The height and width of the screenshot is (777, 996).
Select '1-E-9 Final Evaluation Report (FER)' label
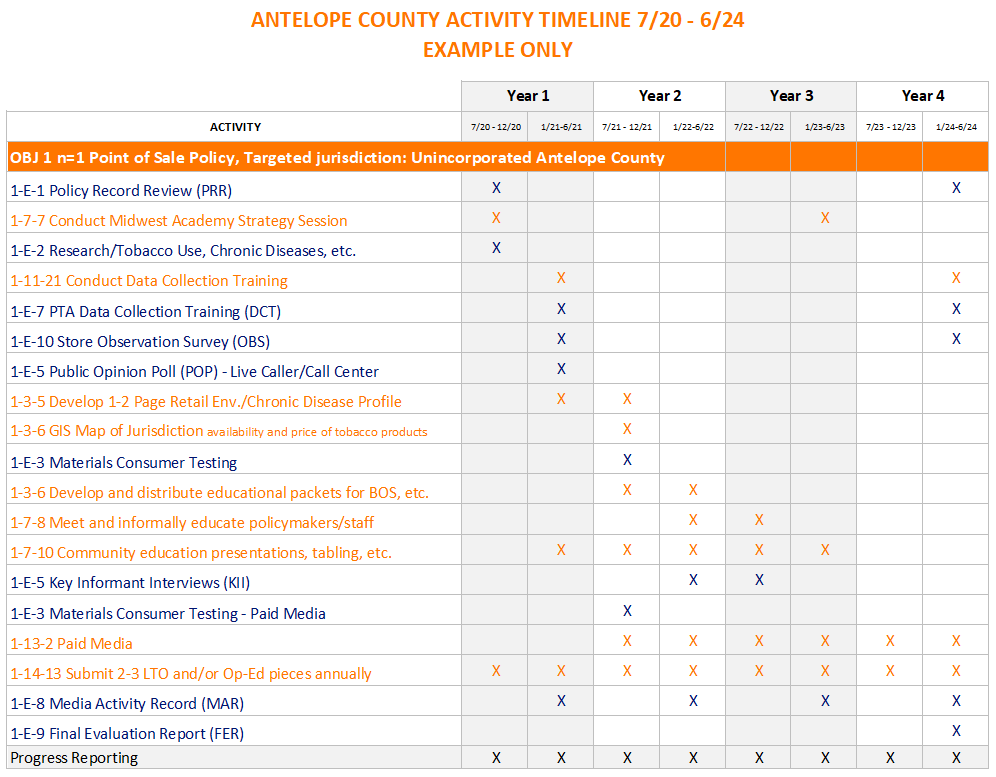pos(127,734)
